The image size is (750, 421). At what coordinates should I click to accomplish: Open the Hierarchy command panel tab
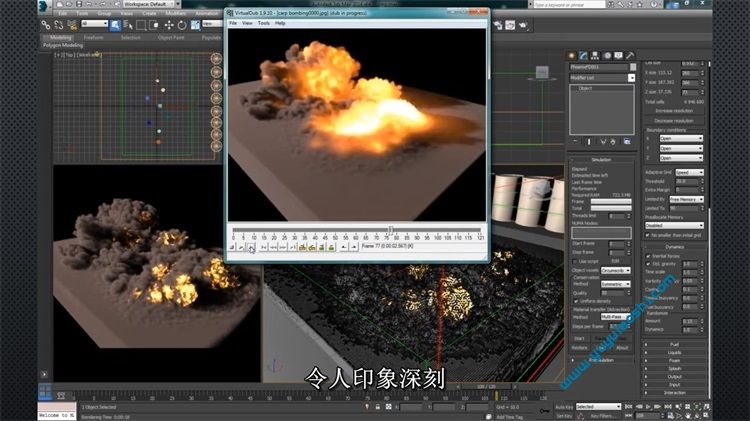[595, 55]
